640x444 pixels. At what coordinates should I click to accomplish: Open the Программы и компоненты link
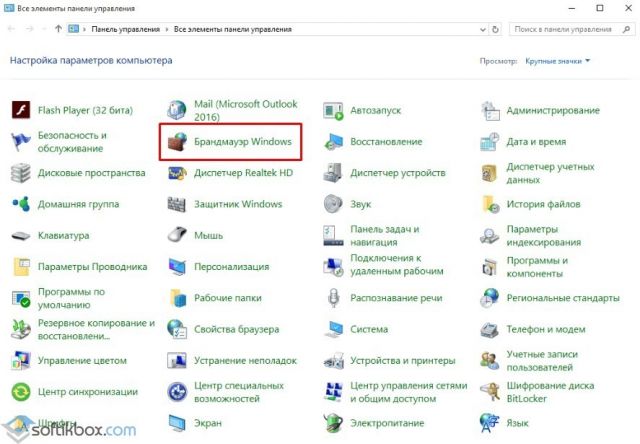tap(537, 267)
